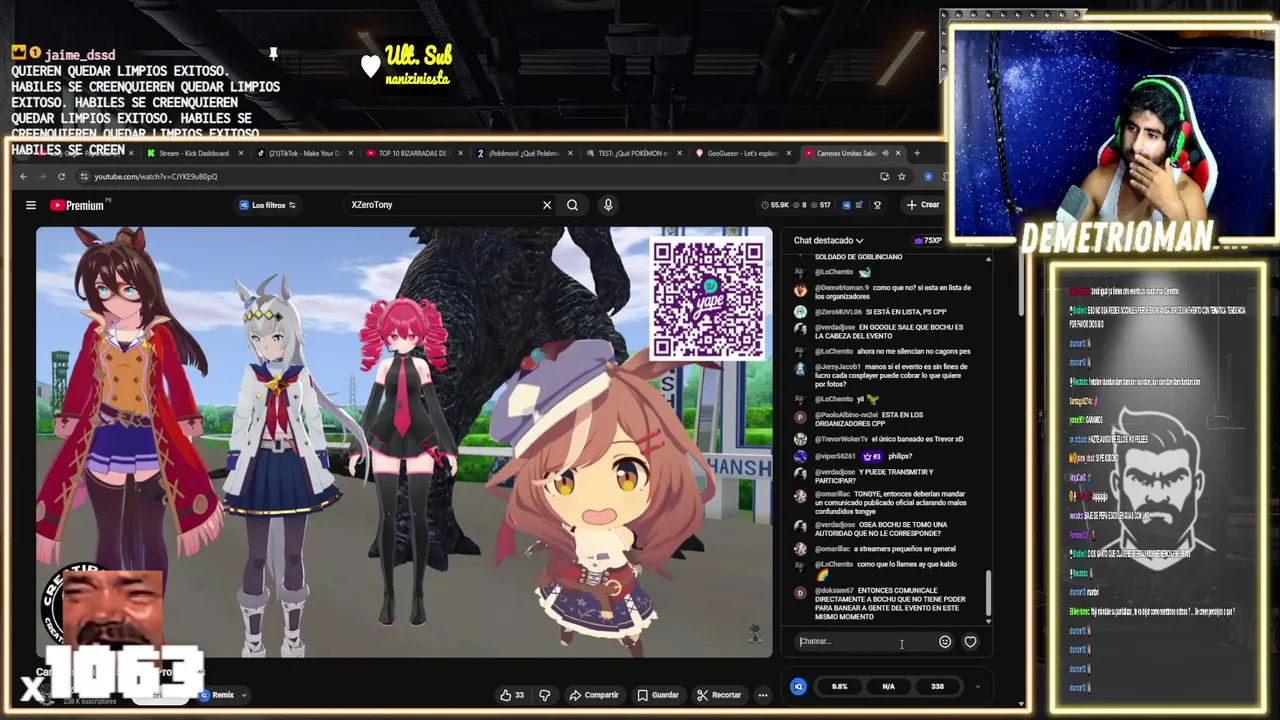Image resolution: width=1280 pixels, height=720 pixels.
Task: Start voice search with microphone icon
Action: coord(608,205)
